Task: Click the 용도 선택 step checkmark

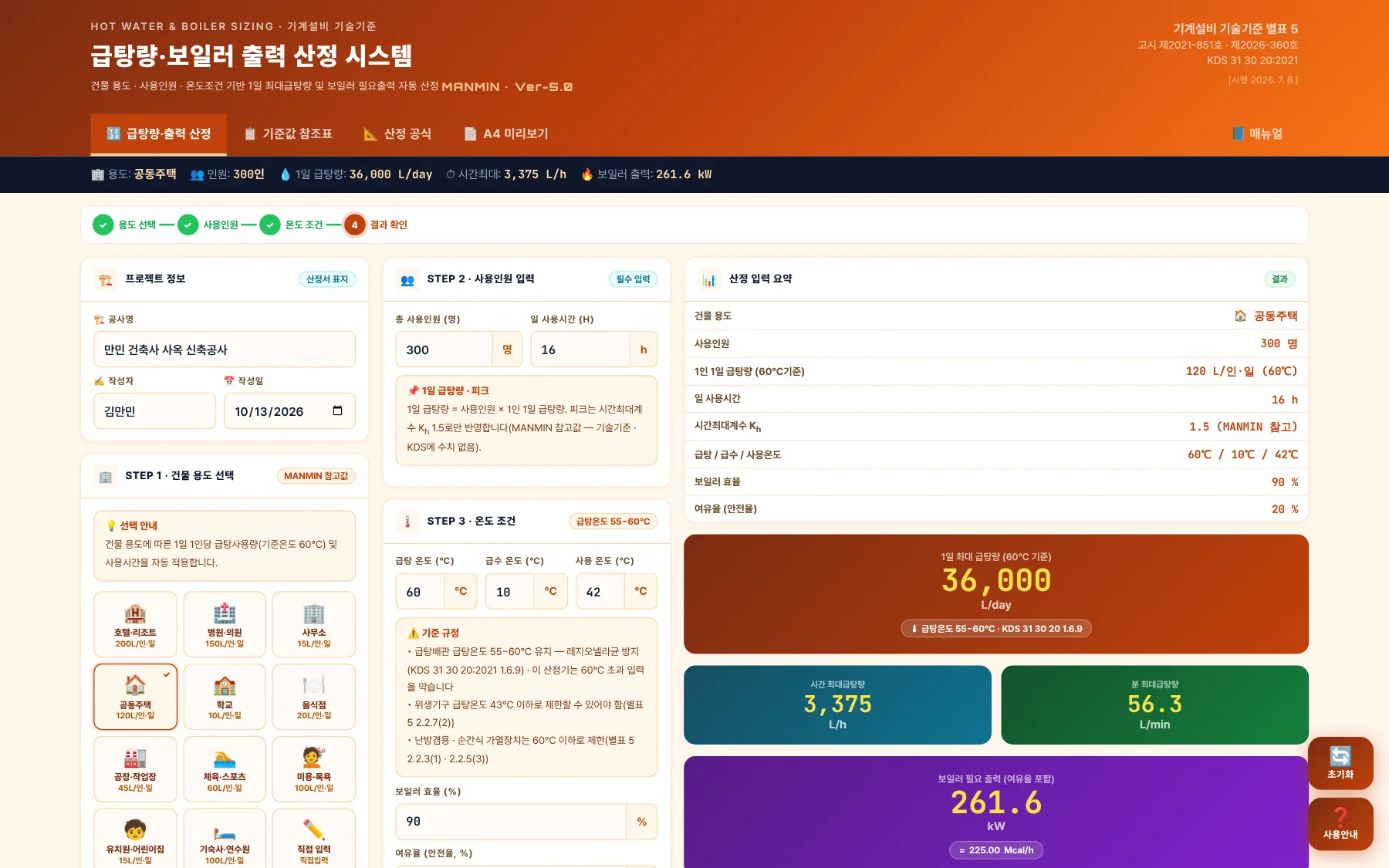Action: tap(103, 225)
